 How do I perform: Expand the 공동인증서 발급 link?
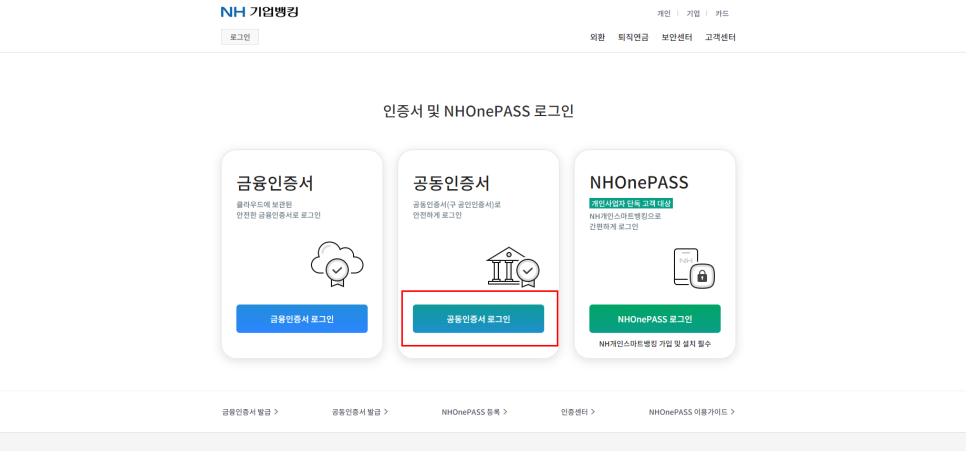coord(360,411)
